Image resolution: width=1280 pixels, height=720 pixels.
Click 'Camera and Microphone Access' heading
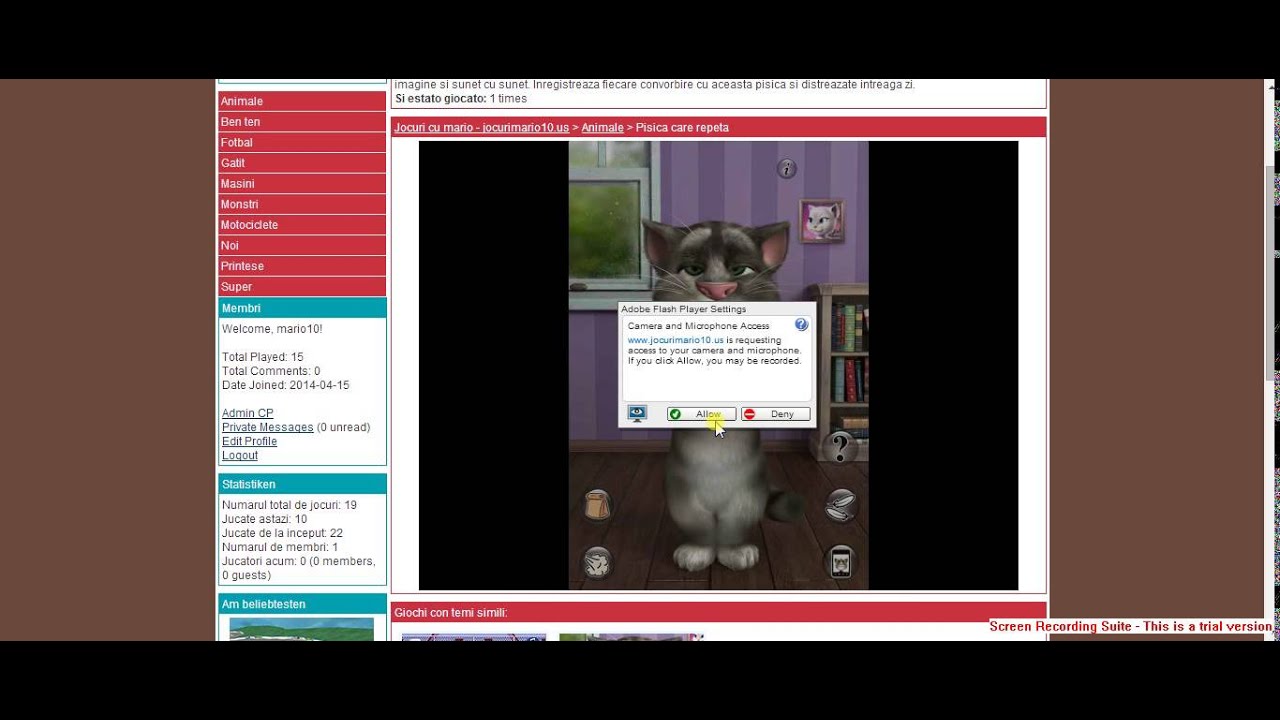698,326
